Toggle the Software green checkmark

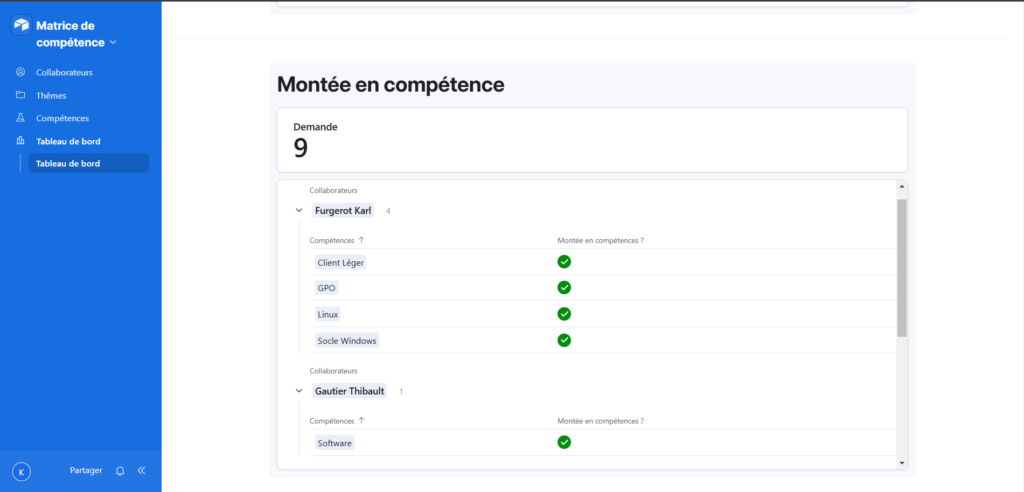click(564, 442)
